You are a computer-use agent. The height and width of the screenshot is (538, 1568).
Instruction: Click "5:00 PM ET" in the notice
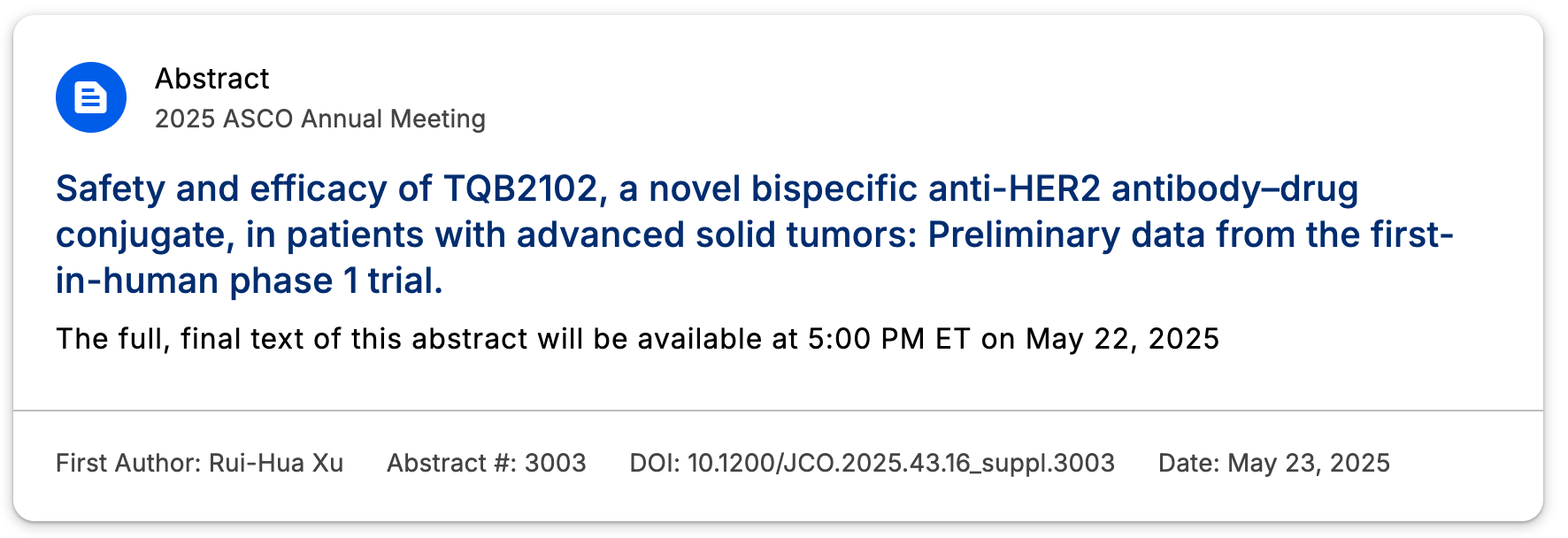coord(889,339)
